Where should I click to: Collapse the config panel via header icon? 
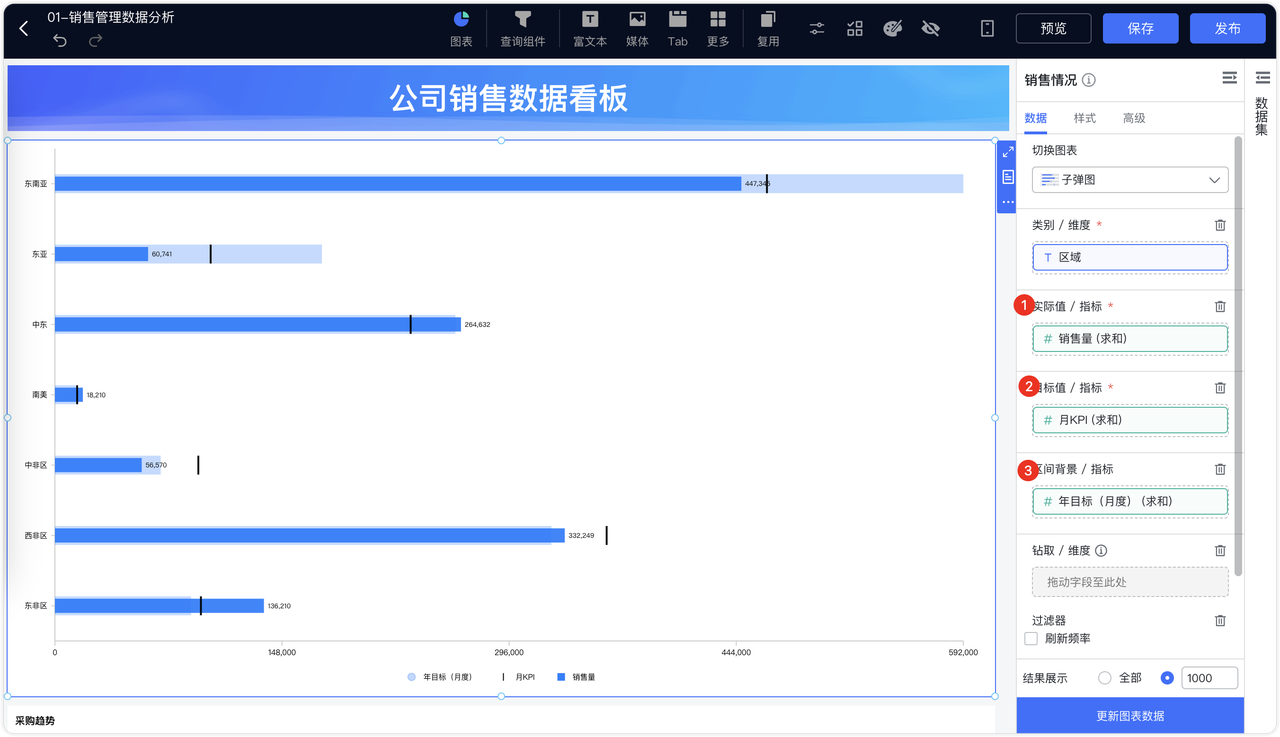coord(1229,78)
